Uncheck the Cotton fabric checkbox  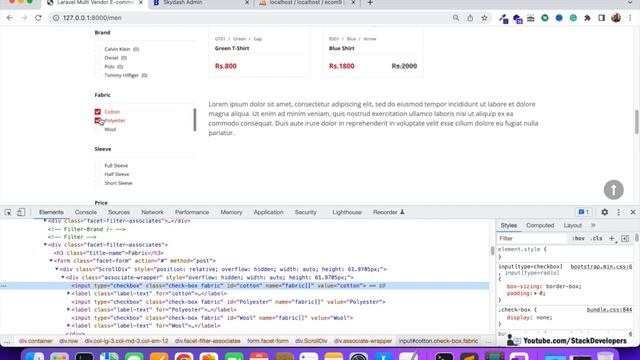point(98,111)
